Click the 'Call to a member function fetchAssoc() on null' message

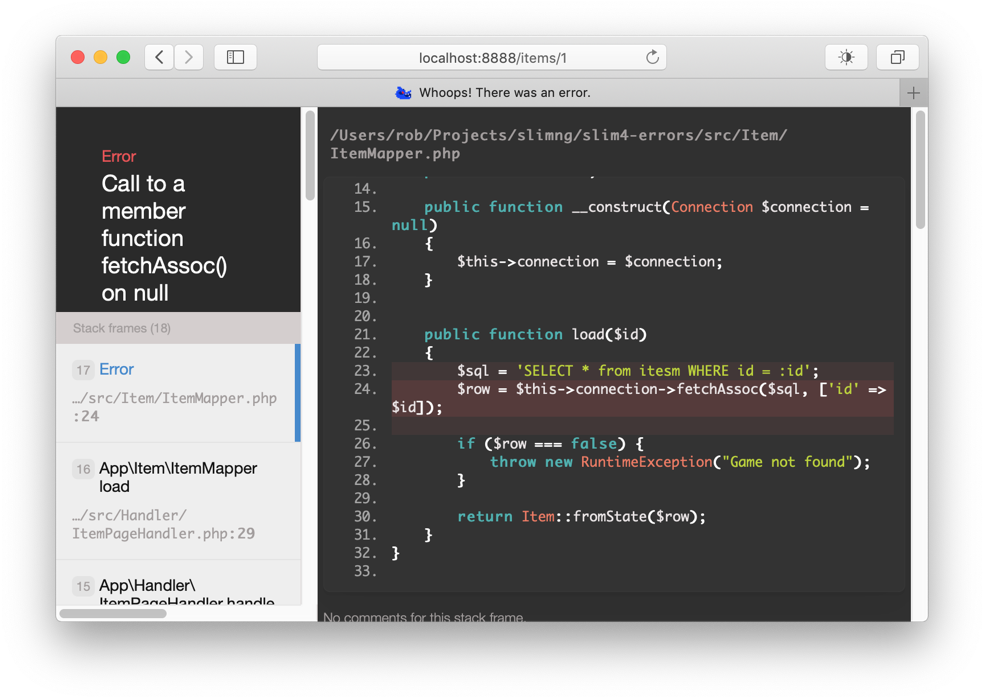[164, 238]
